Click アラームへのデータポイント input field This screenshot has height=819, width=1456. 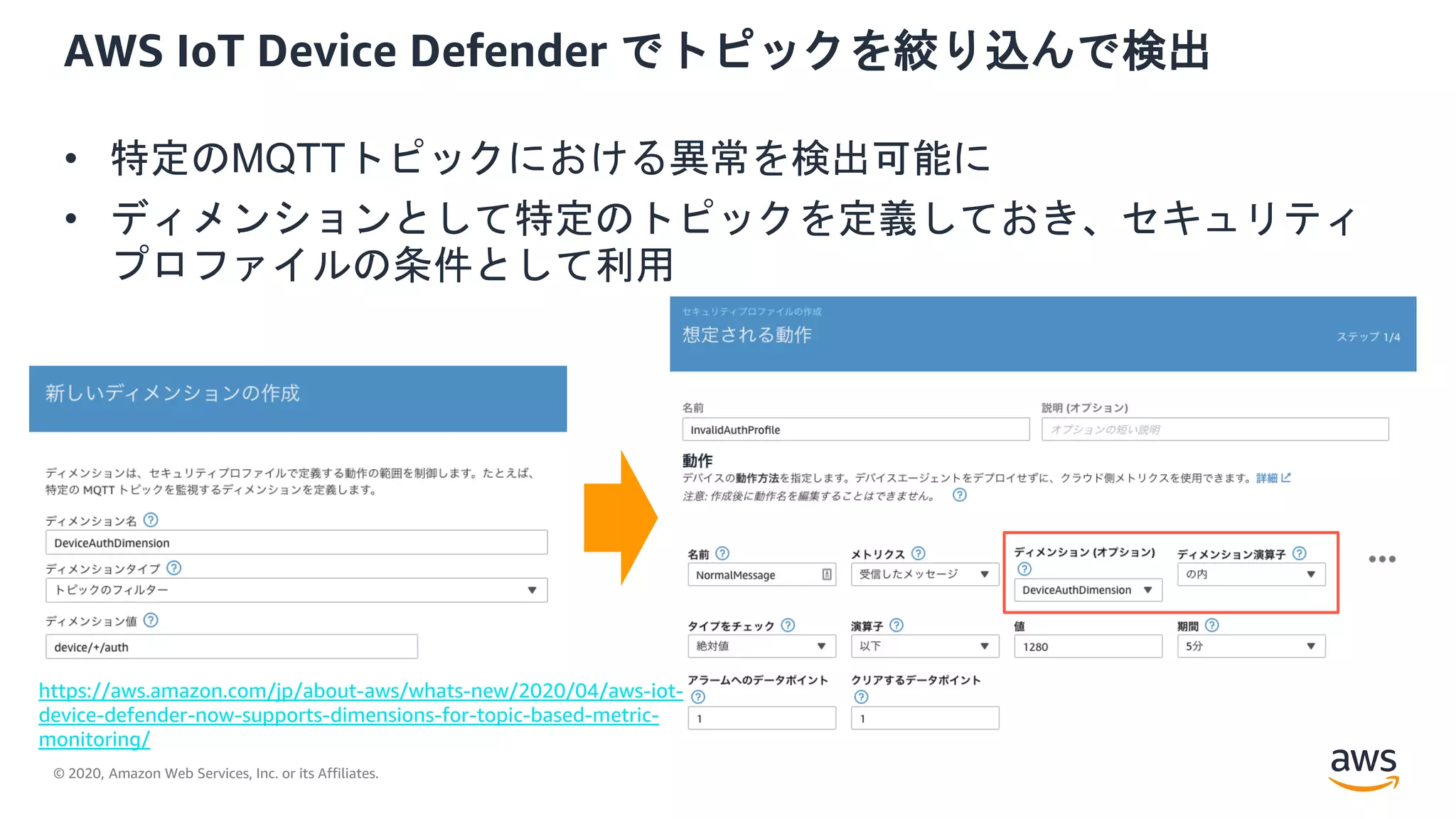[x=761, y=718]
